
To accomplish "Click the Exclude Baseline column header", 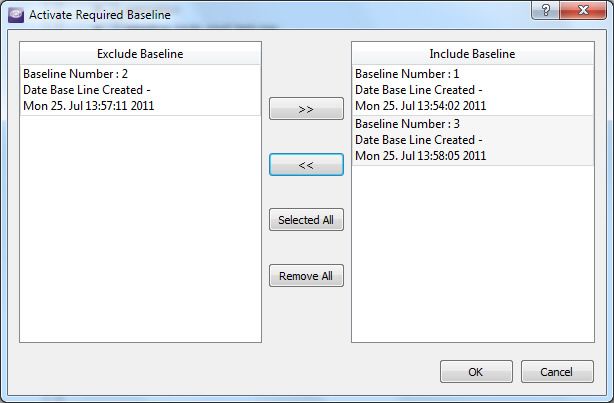I will pos(140,53).
